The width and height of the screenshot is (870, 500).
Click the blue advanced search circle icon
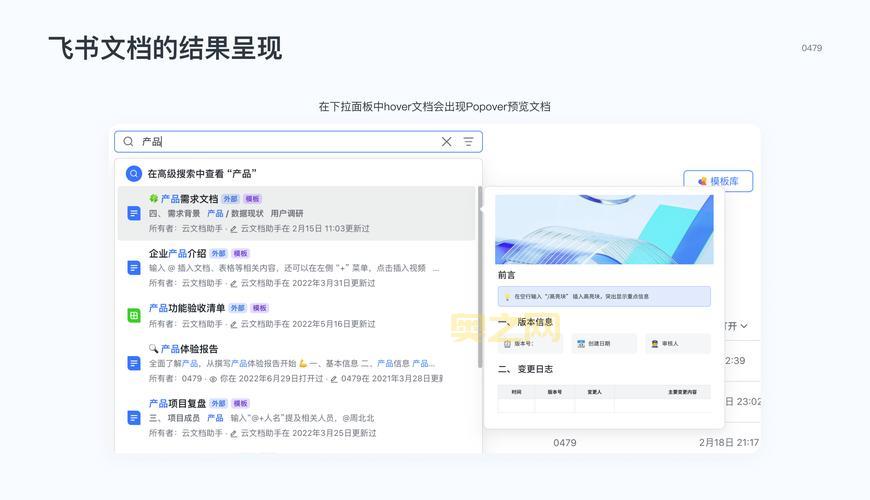point(134,174)
